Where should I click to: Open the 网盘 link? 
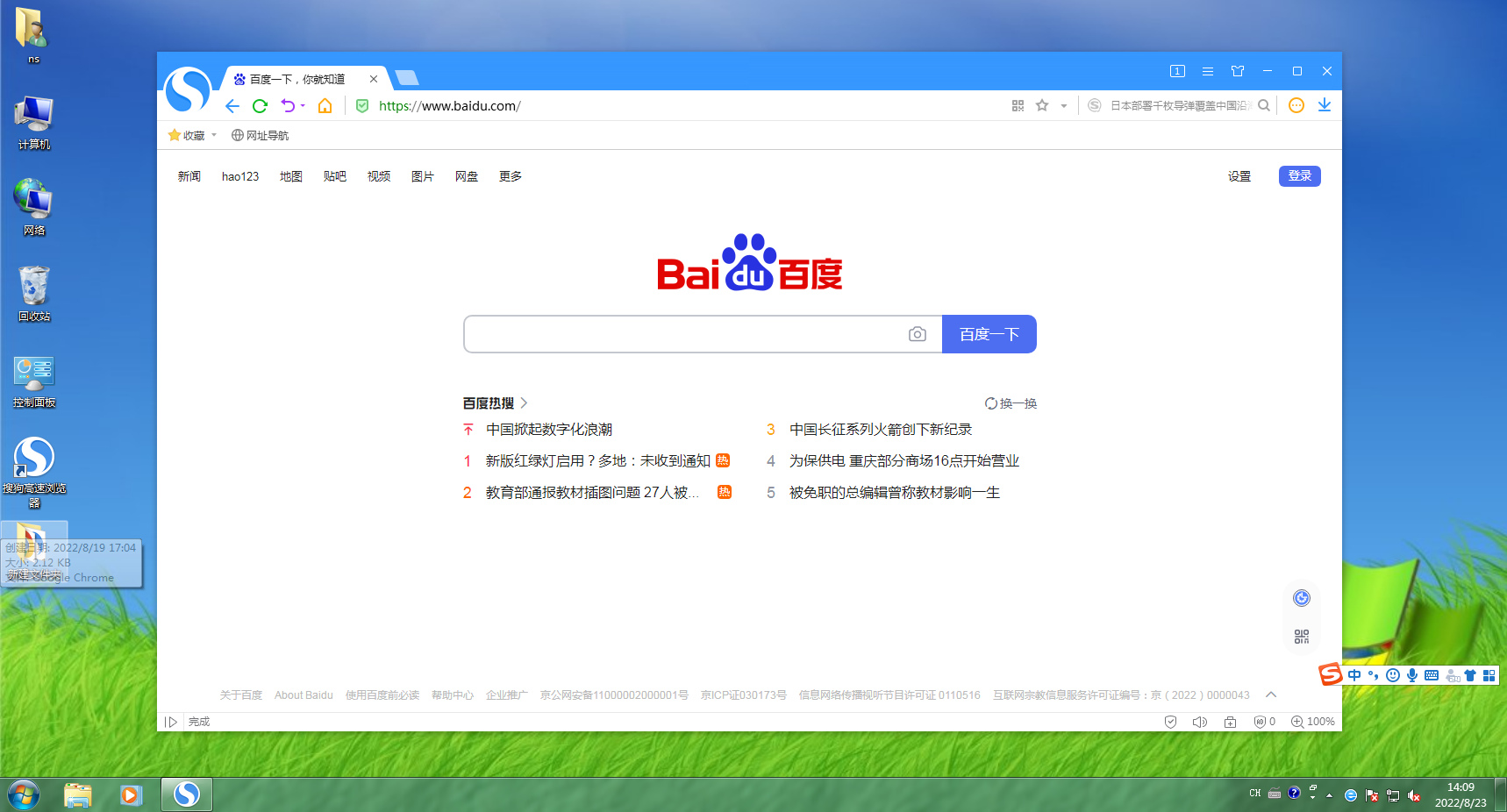467,176
